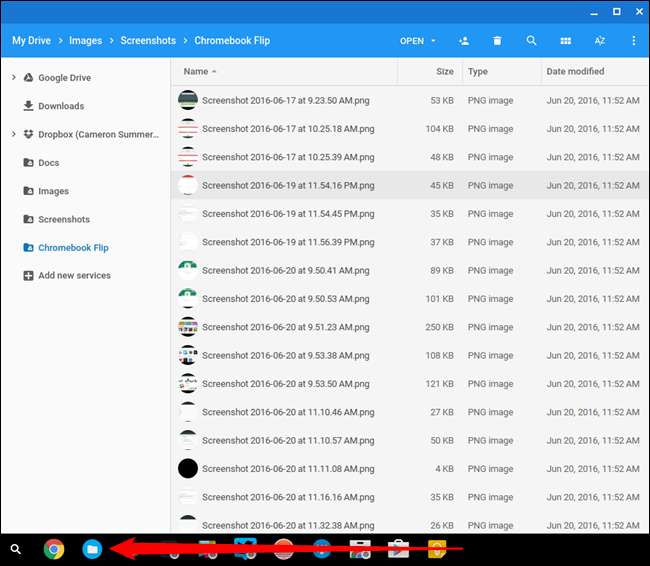
Task: Open the dropdown arrow beside OPEN
Action: [x=433, y=41]
